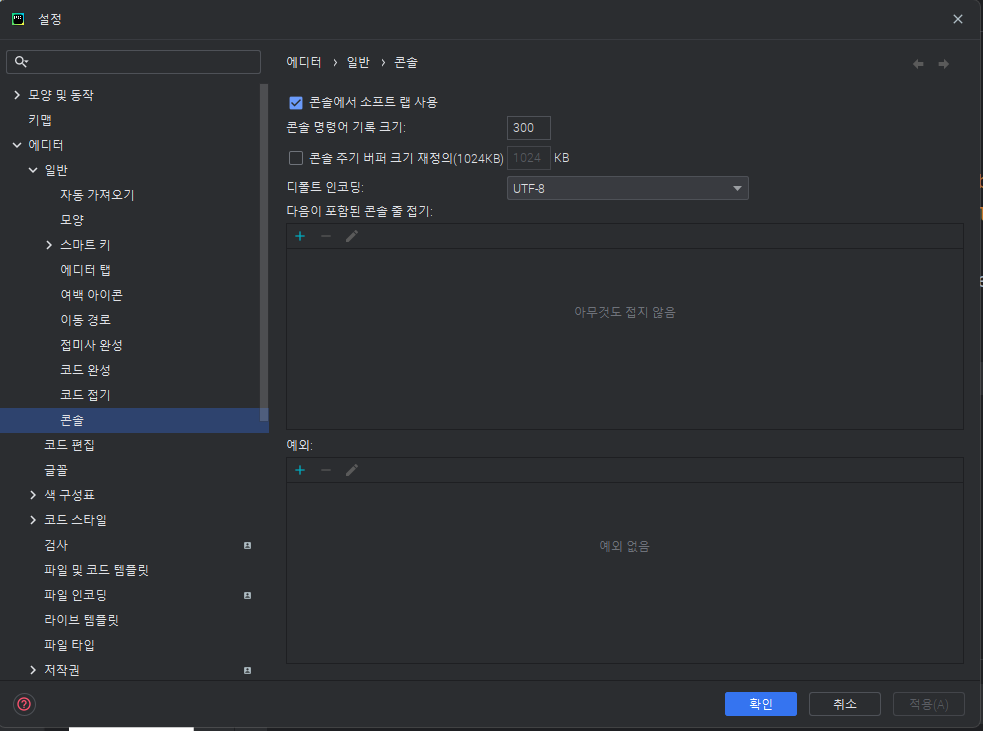Click the add icon in fold console lines toolbar
Screen dimensions: 983x731
(x=300, y=236)
